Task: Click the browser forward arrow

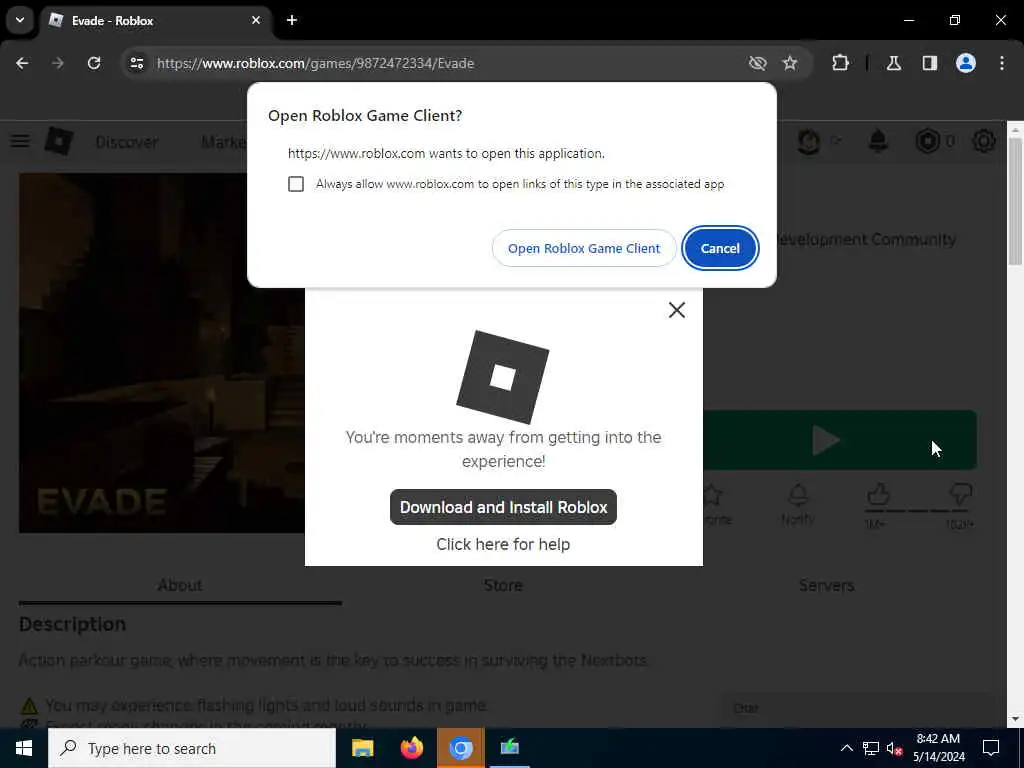Action: (58, 63)
